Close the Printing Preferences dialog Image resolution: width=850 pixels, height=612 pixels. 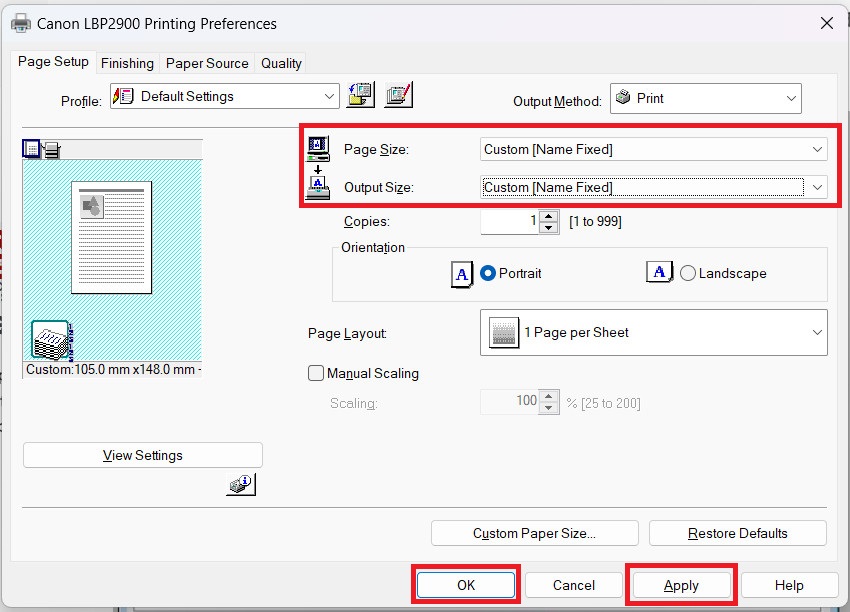(827, 23)
